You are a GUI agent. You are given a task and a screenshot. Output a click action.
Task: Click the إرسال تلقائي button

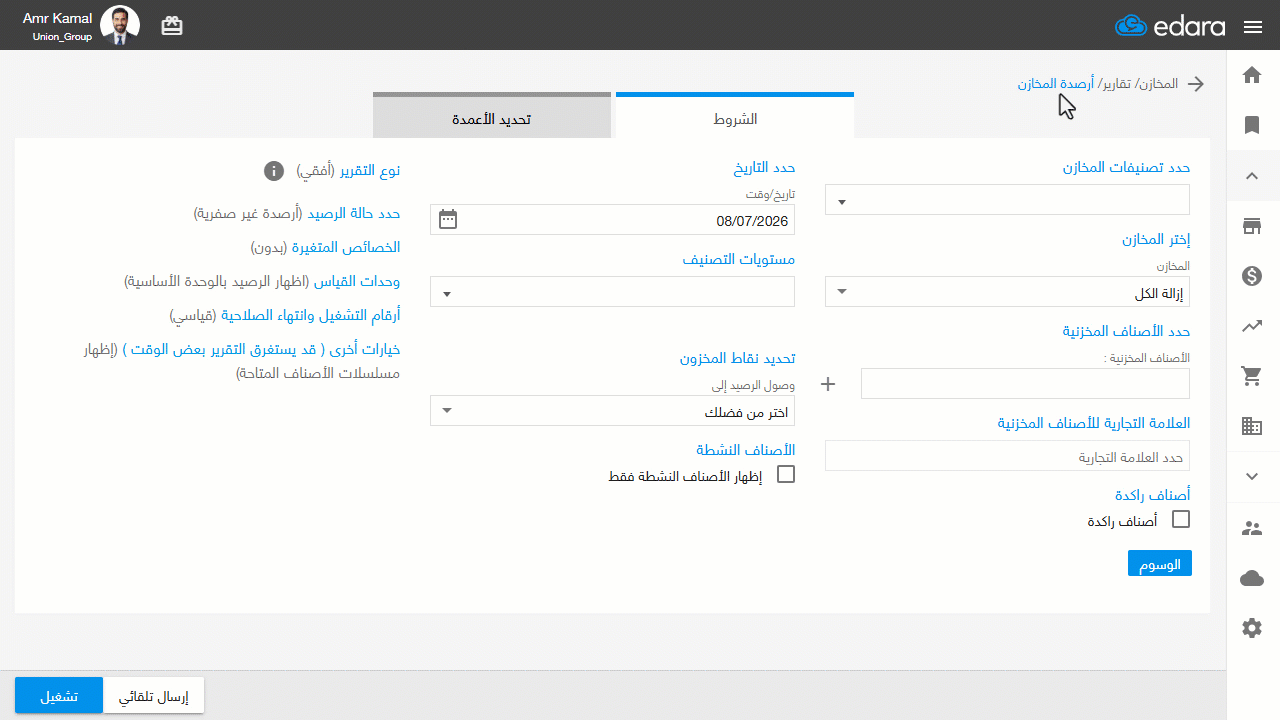154,696
